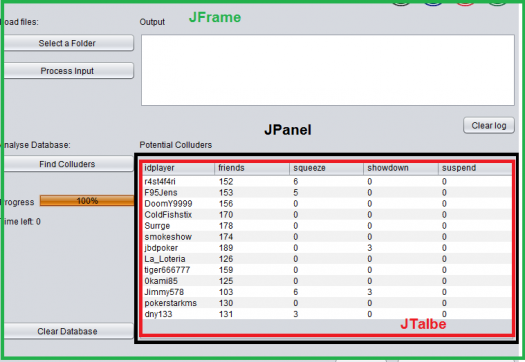The image size is (525, 362).
Task: Click the Potential Colluders label
Action: (x=176, y=145)
